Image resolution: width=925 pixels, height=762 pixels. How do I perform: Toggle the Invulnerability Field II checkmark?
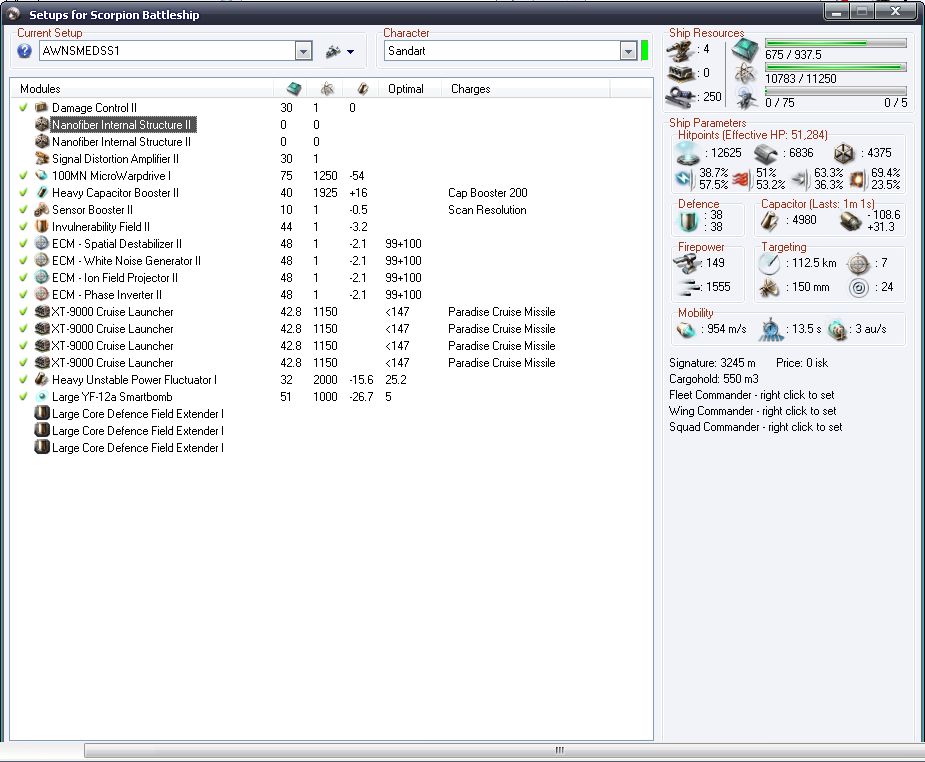24,226
